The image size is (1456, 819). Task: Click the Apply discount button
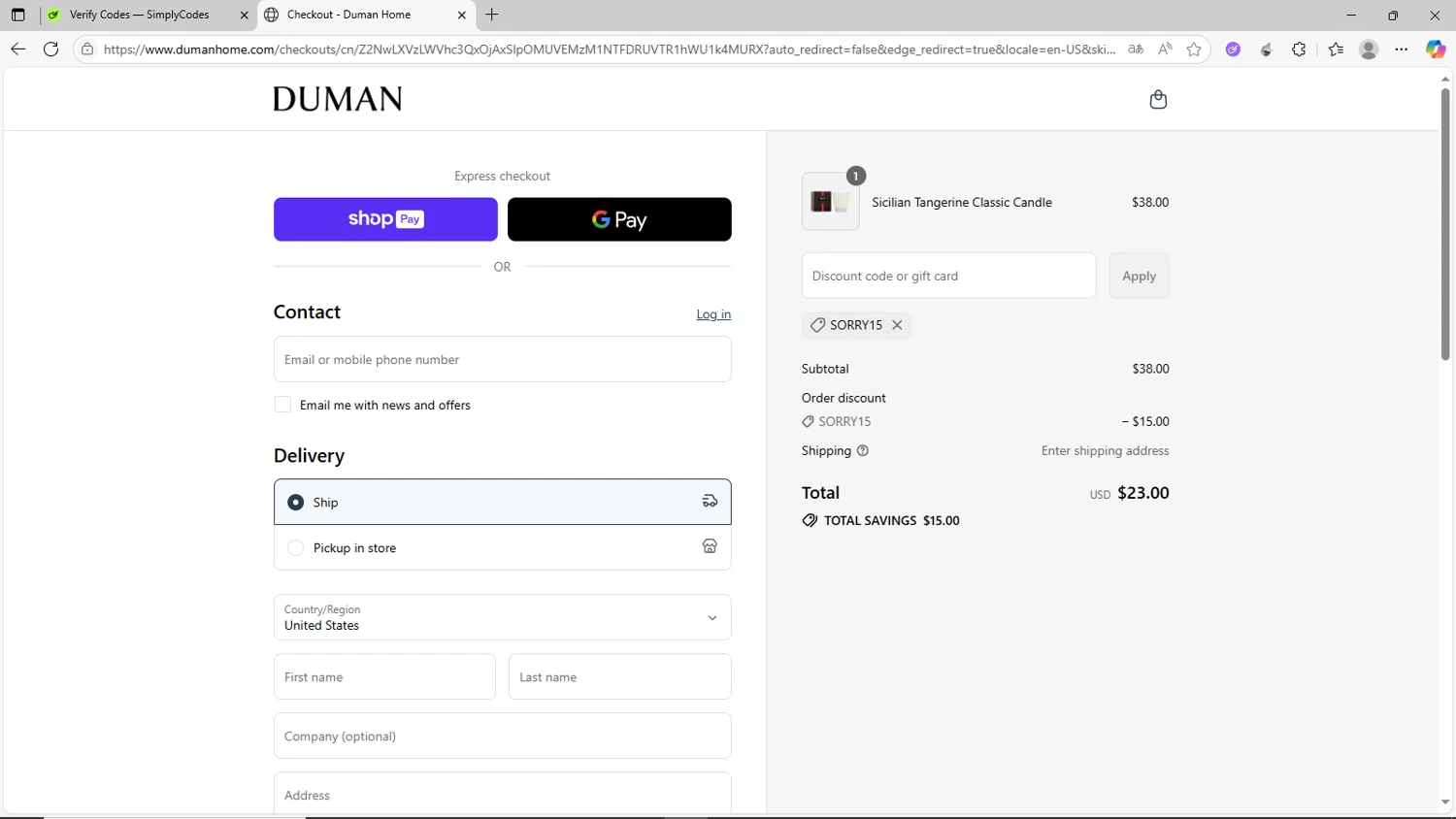(1140, 276)
